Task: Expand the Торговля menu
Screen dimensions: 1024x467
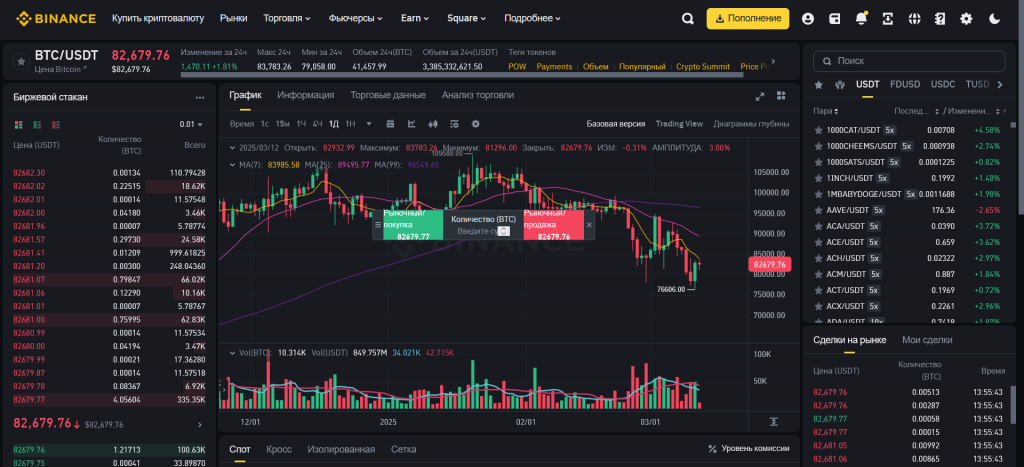Action: click(x=287, y=18)
